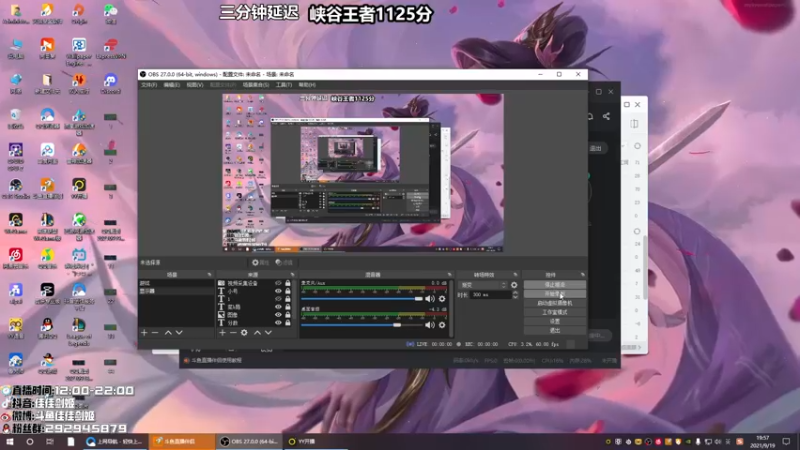Open notification center on taskbar

[x=786, y=441]
